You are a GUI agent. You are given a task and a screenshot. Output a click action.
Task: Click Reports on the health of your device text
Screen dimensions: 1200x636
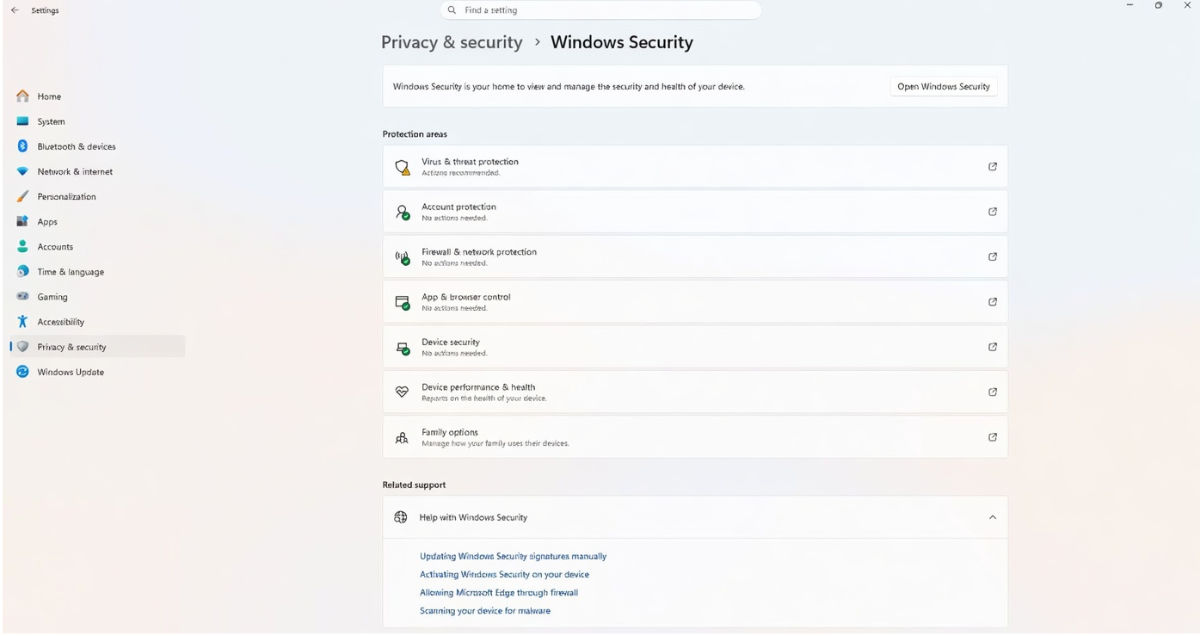(484, 398)
